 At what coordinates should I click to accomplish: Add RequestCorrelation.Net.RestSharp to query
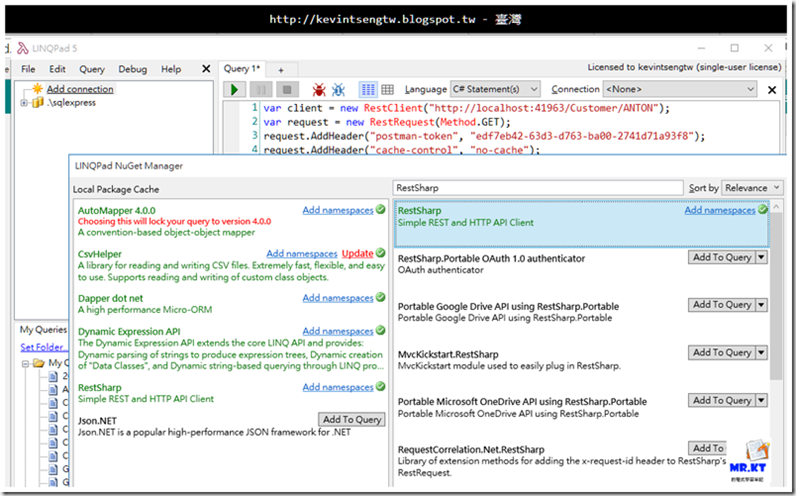708,448
